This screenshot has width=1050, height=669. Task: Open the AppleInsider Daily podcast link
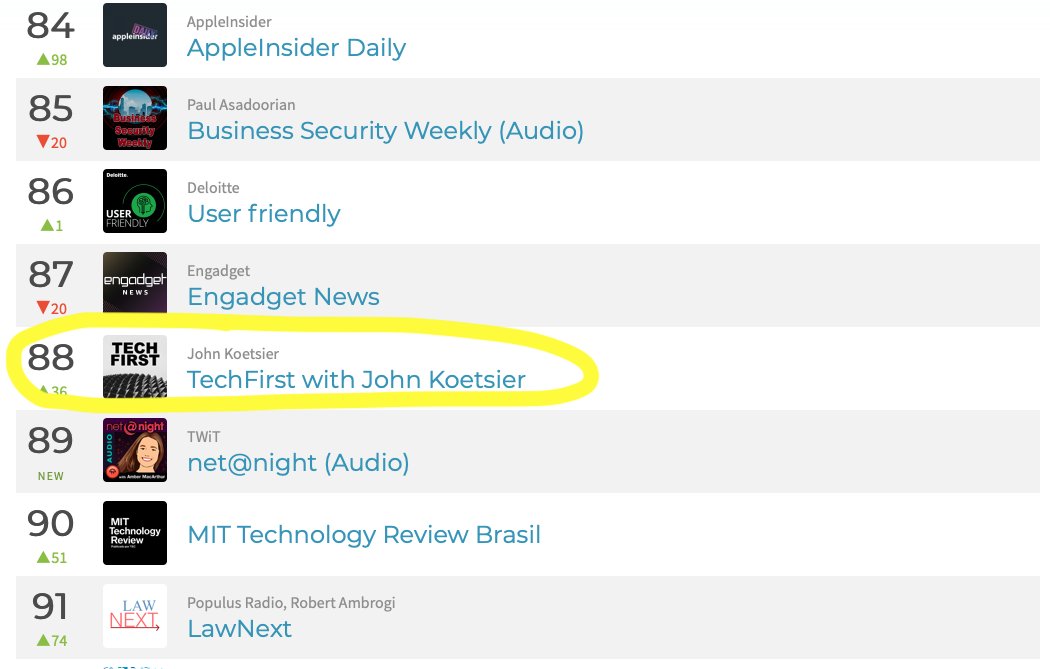point(297,48)
